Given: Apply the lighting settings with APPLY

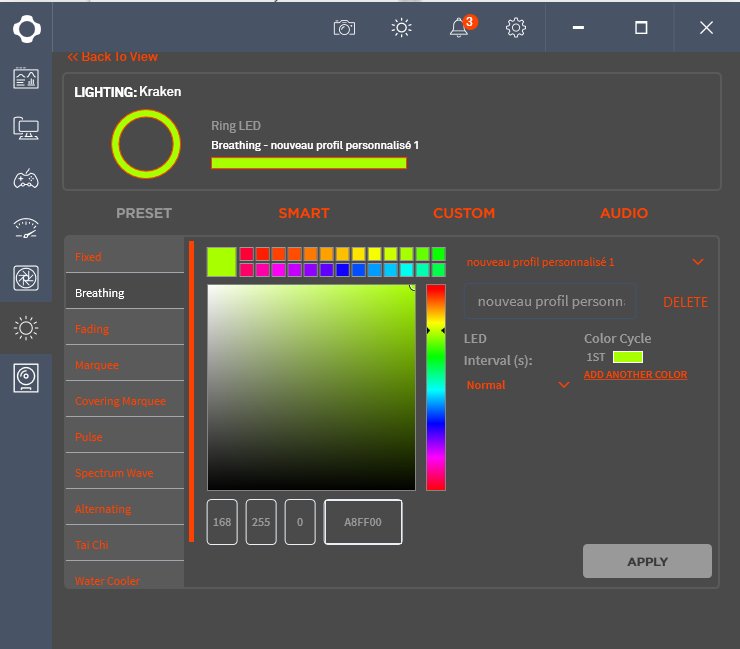Looking at the screenshot, I should click(x=647, y=561).
